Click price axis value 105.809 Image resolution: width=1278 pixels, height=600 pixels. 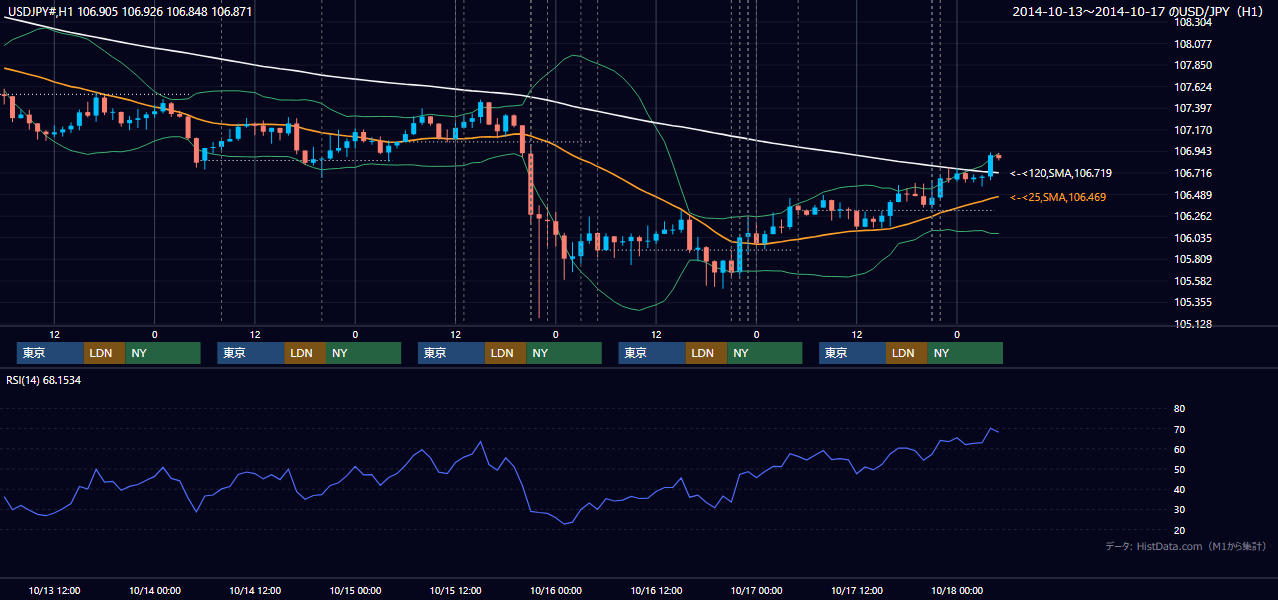click(x=1193, y=259)
